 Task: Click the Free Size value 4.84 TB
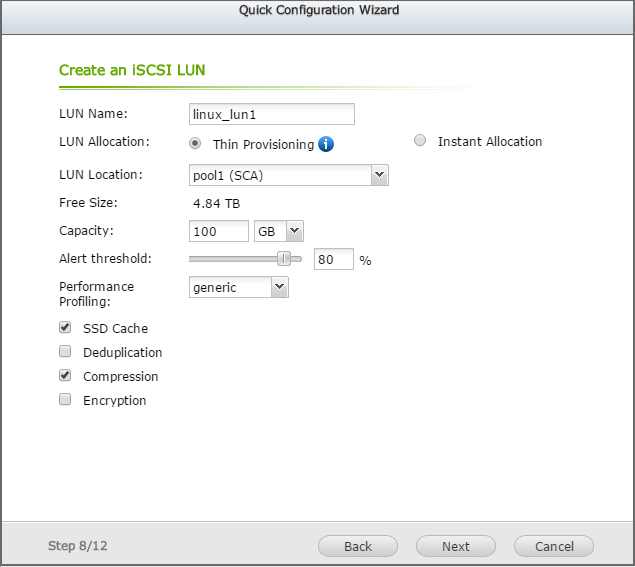click(x=216, y=203)
